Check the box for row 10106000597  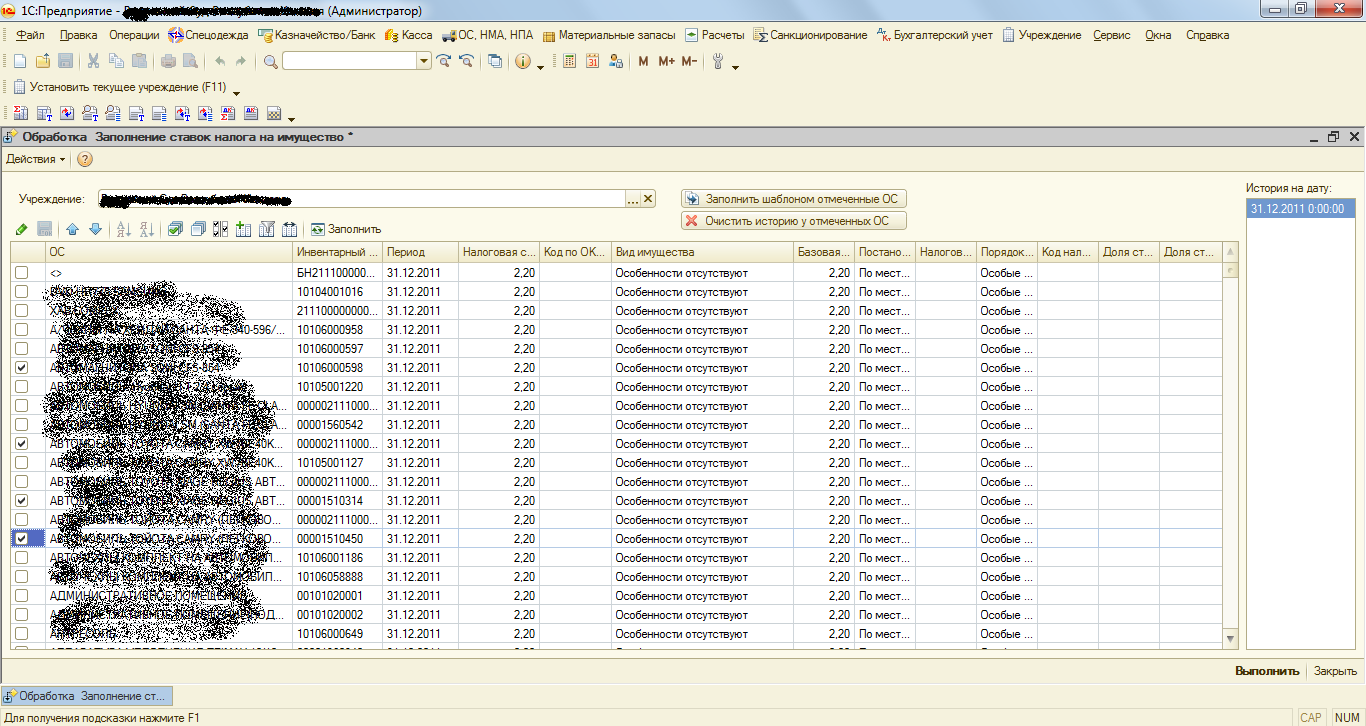click(21, 349)
